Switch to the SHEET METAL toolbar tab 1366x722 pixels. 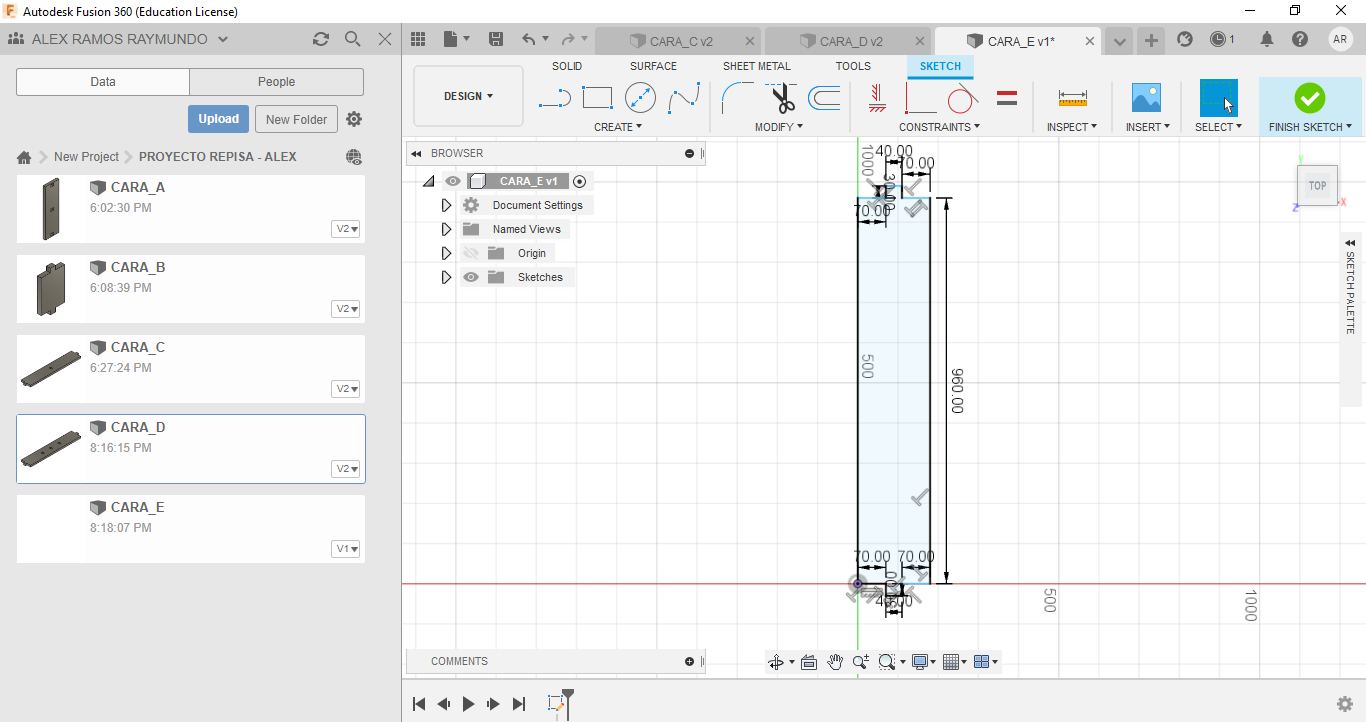click(x=757, y=66)
